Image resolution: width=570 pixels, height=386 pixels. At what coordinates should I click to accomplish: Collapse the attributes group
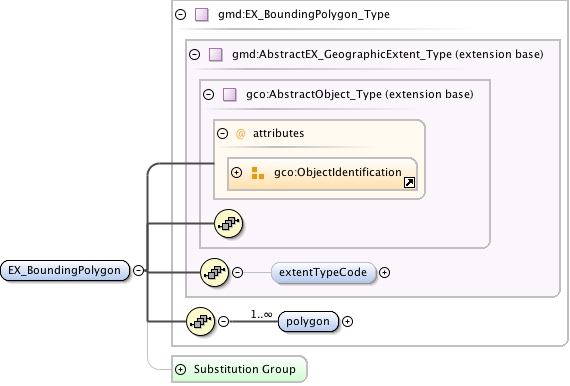[x=222, y=133]
